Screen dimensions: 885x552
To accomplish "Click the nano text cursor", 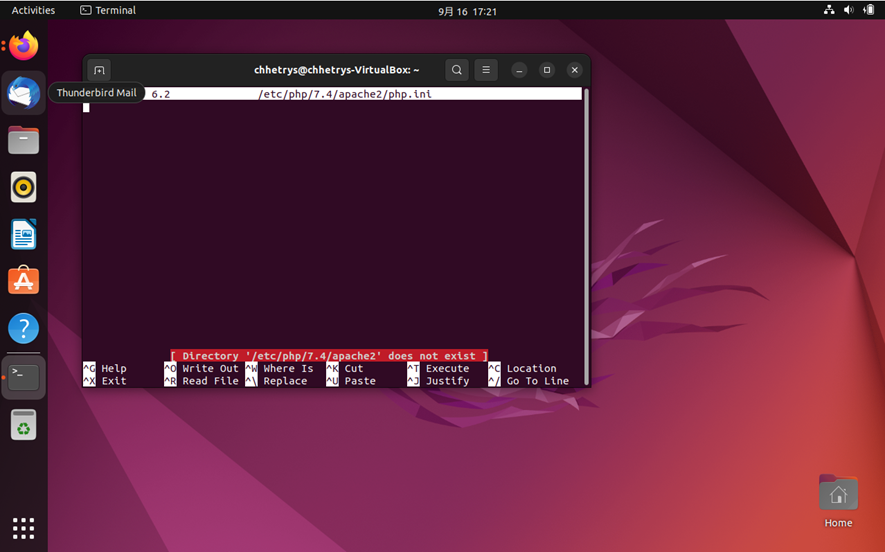I will (x=86, y=107).
